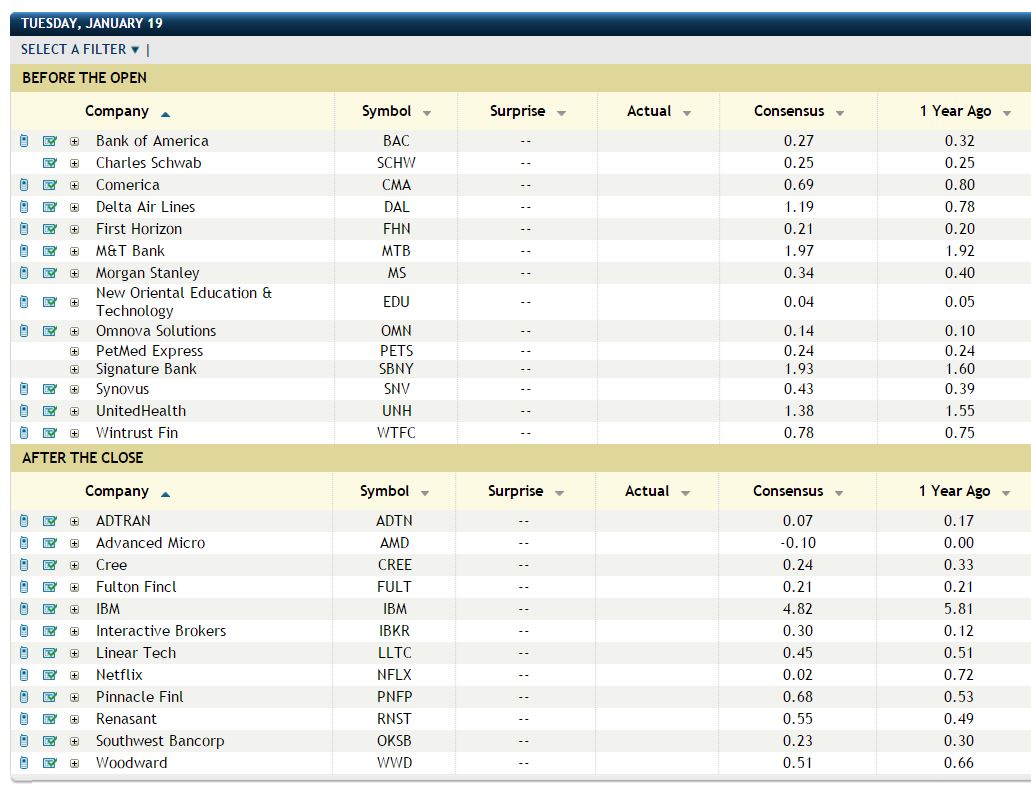Expand the PetMed Express row
Viewport: 1031px width, 794px height.
74,351
